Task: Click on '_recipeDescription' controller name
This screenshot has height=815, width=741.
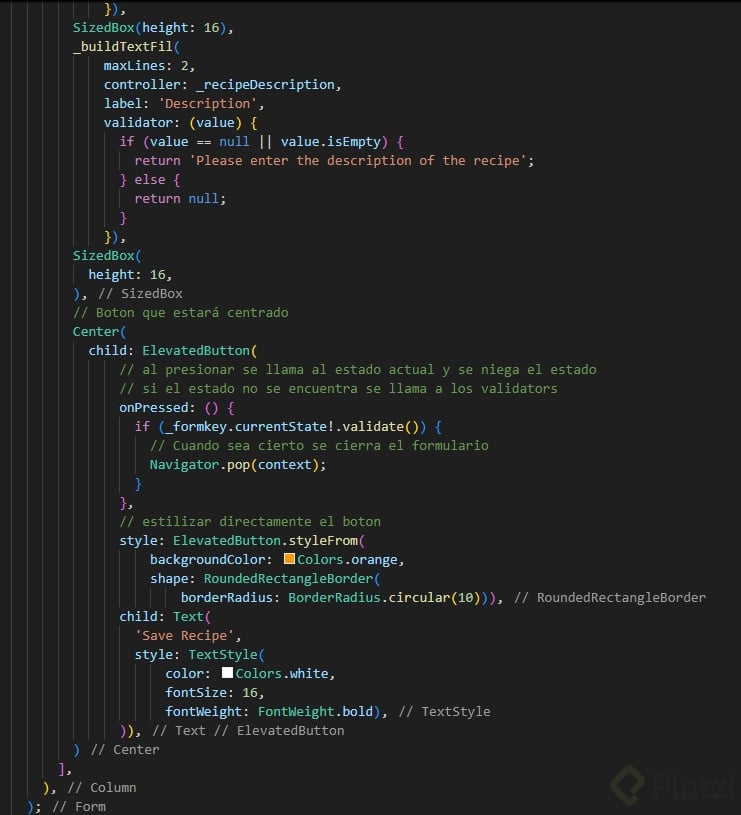Action: 265,85
